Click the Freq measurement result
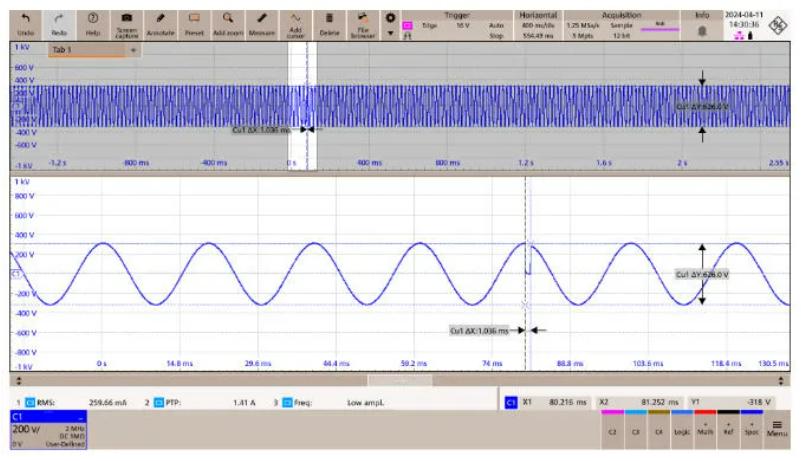The image size is (801, 461). click(329, 403)
